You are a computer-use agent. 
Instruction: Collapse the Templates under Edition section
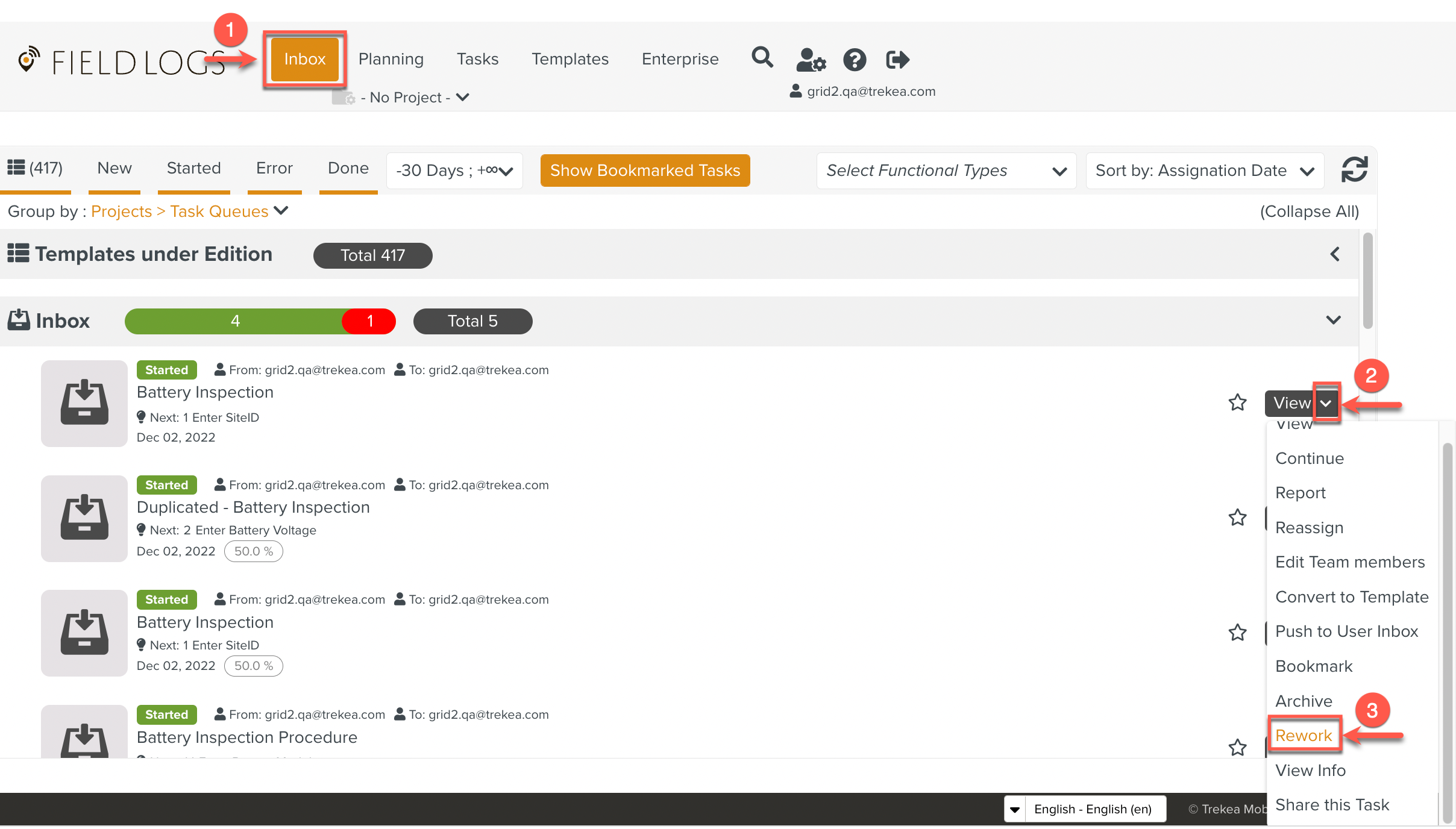tap(1334, 254)
